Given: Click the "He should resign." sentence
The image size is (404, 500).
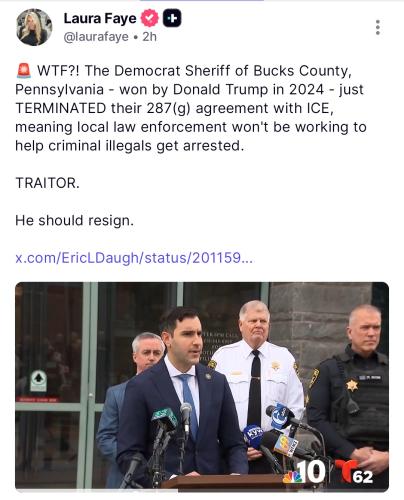Looking at the screenshot, I should point(75,220).
